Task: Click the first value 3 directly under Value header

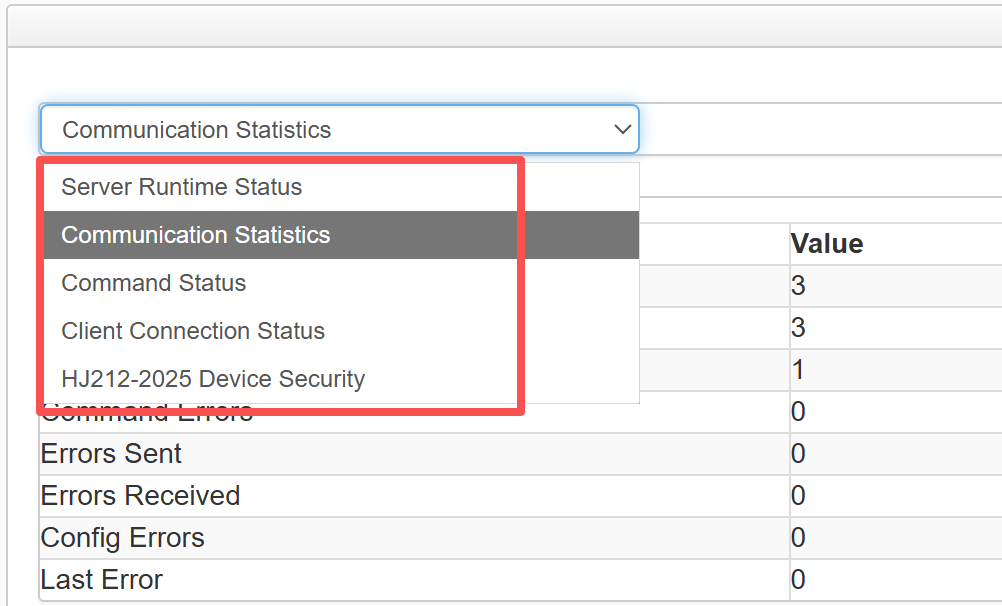Action: (896, 286)
